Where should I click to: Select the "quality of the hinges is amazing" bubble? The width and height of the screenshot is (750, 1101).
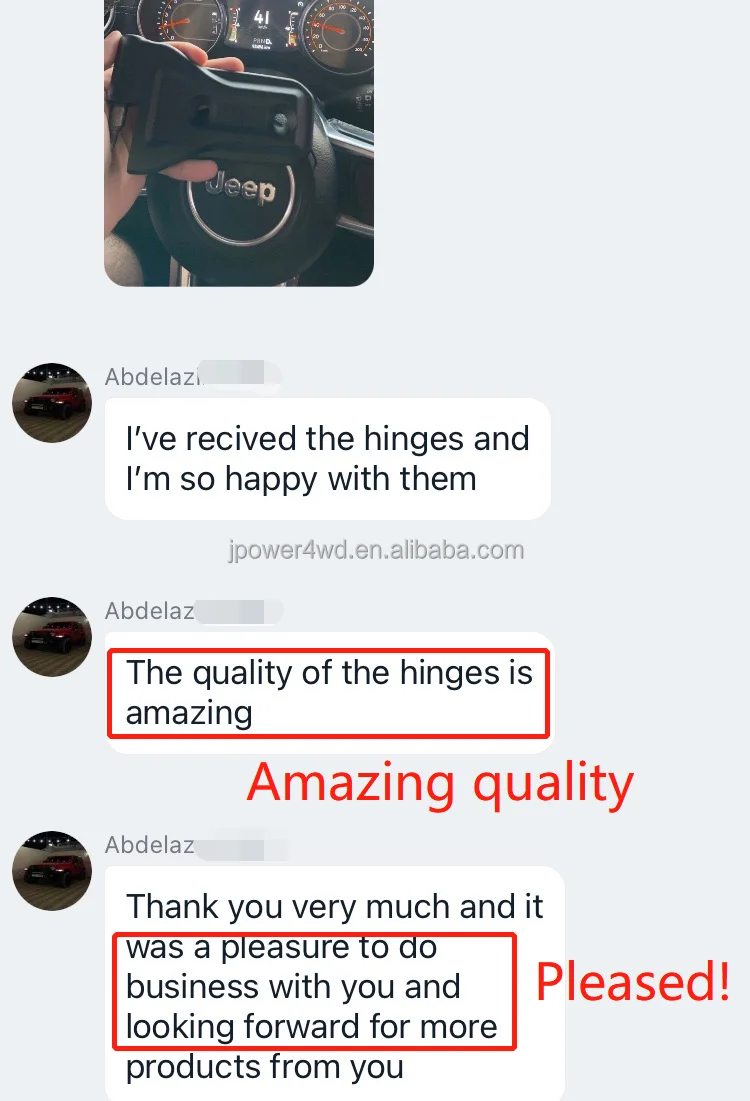329,692
